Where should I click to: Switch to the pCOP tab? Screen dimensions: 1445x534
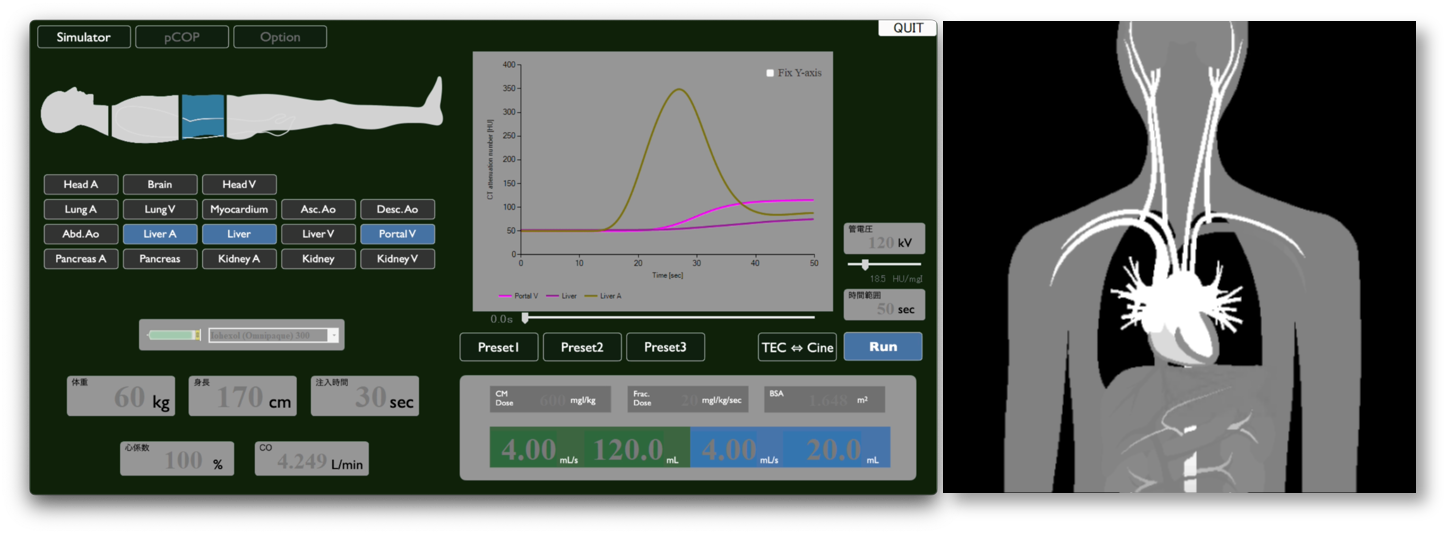click(x=182, y=37)
